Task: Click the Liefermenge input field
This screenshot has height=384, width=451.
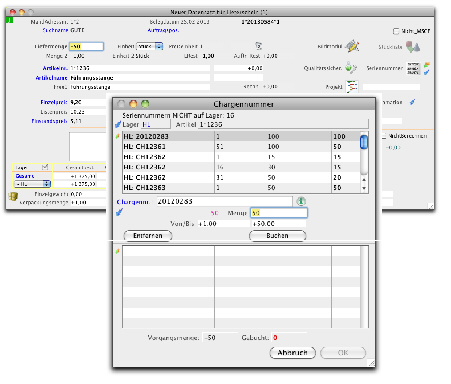Action: pyautogui.click(x=86, y=46)
